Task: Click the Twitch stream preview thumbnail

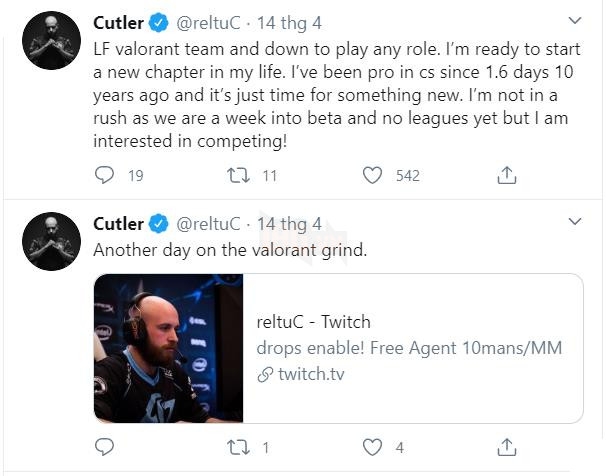Action: 168,348
